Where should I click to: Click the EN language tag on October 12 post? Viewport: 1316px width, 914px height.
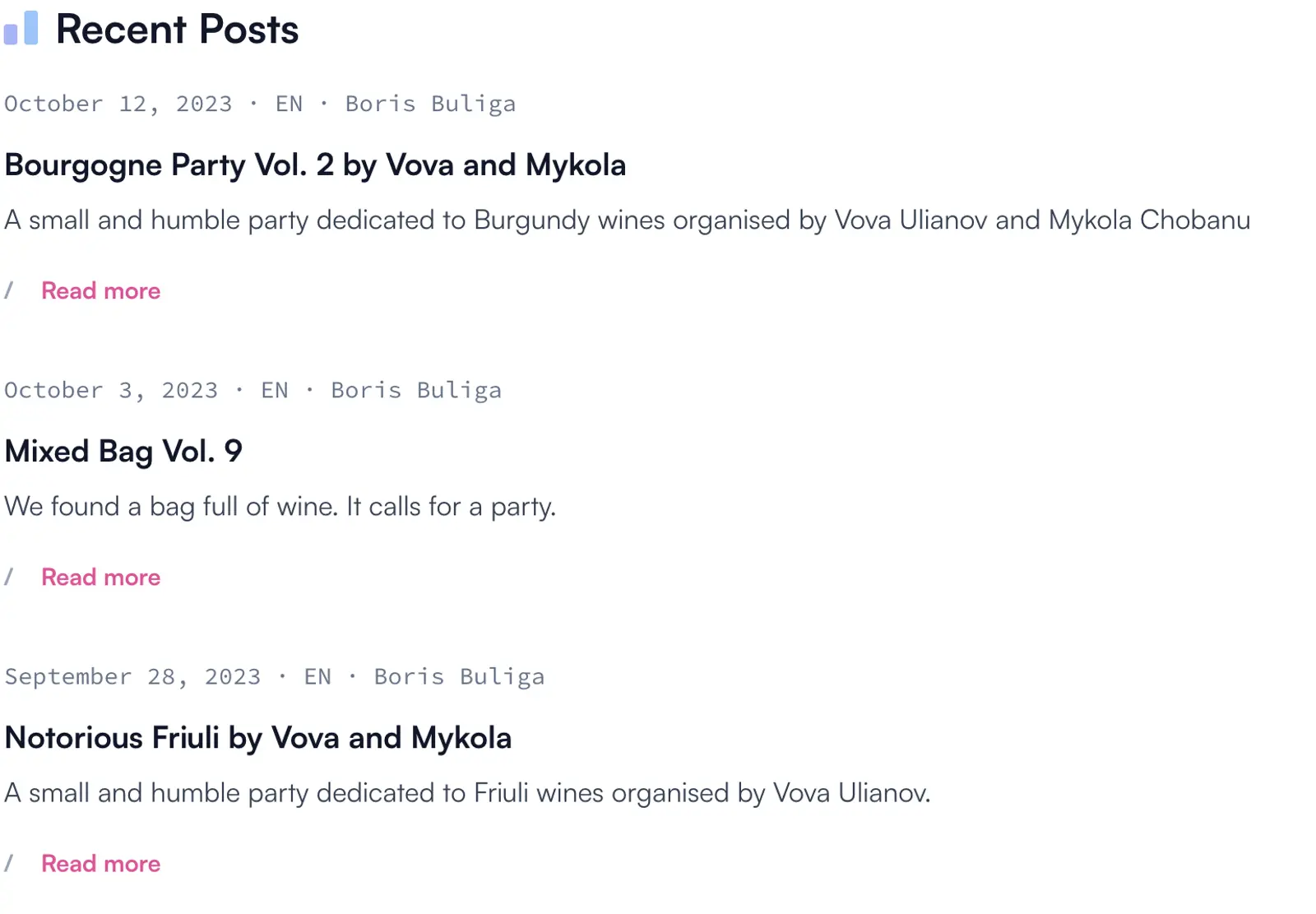point(289,104)
